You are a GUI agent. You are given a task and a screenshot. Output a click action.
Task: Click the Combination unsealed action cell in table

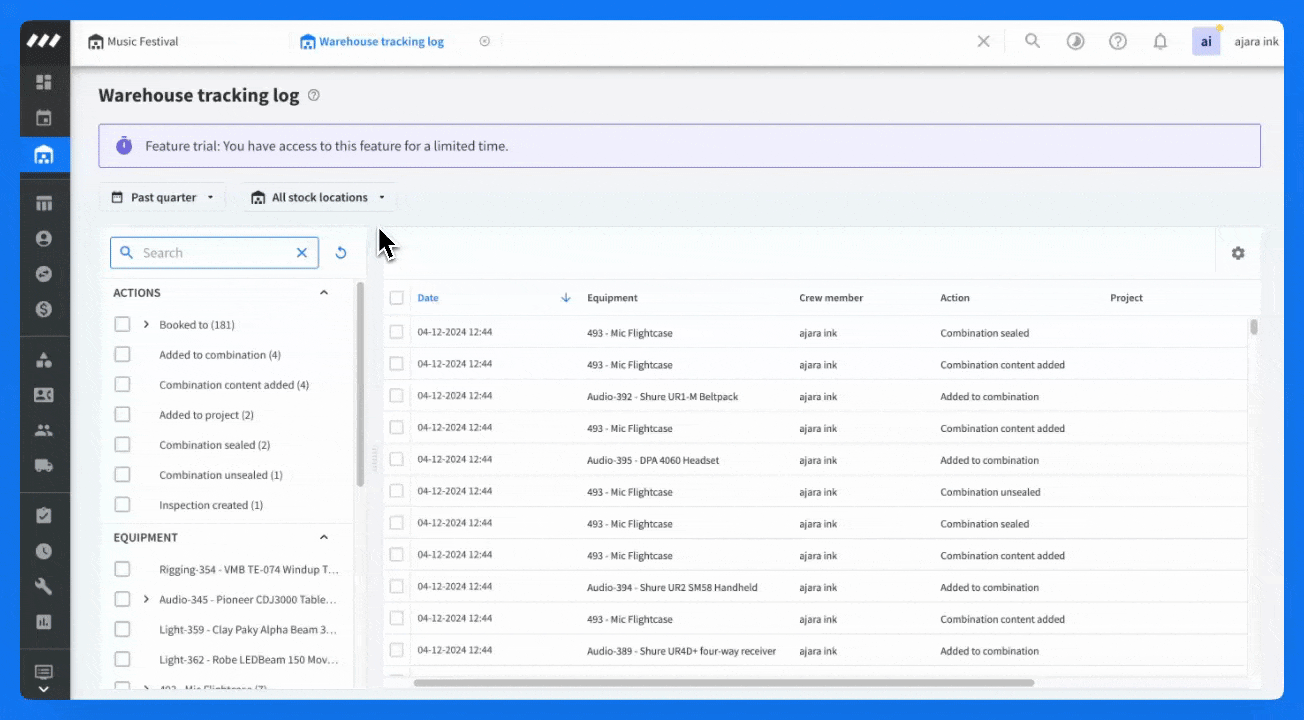[x=990, y=492]
